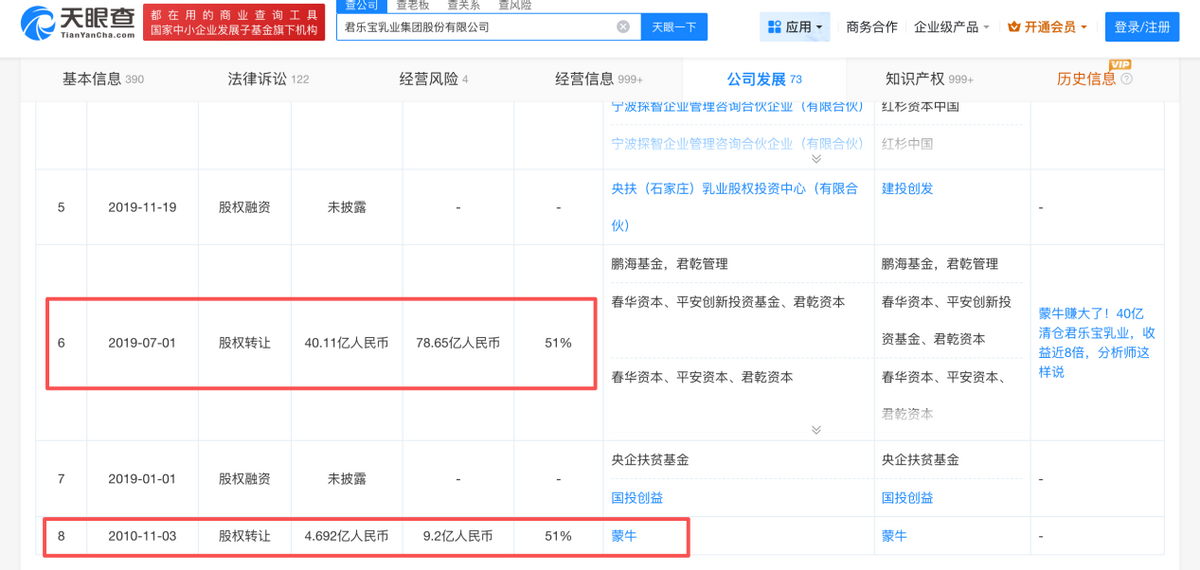Click the amount 40.11亿人民币

[347, 343]
